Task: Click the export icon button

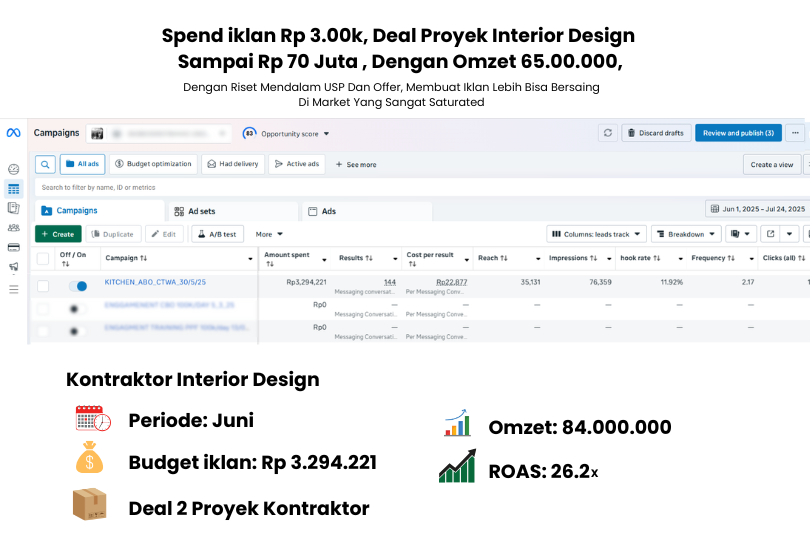Action: click(x=770, y=234)
